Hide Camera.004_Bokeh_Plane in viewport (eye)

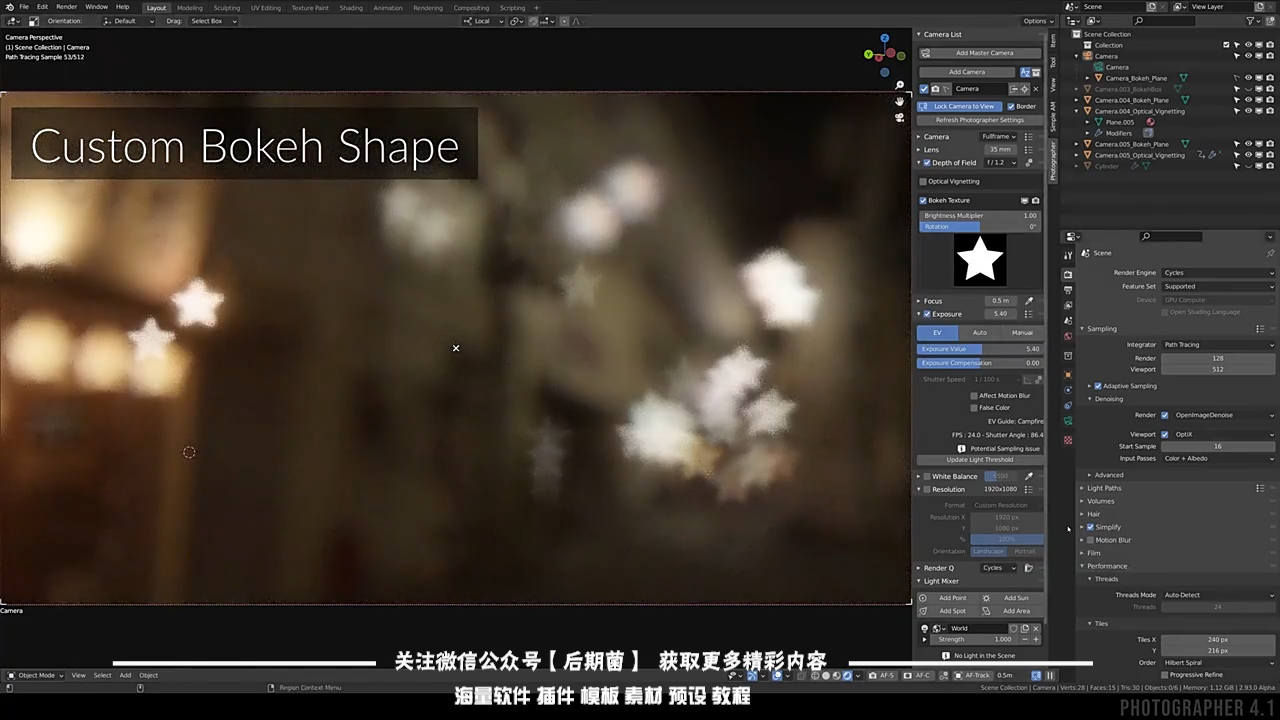[1248, 100]
